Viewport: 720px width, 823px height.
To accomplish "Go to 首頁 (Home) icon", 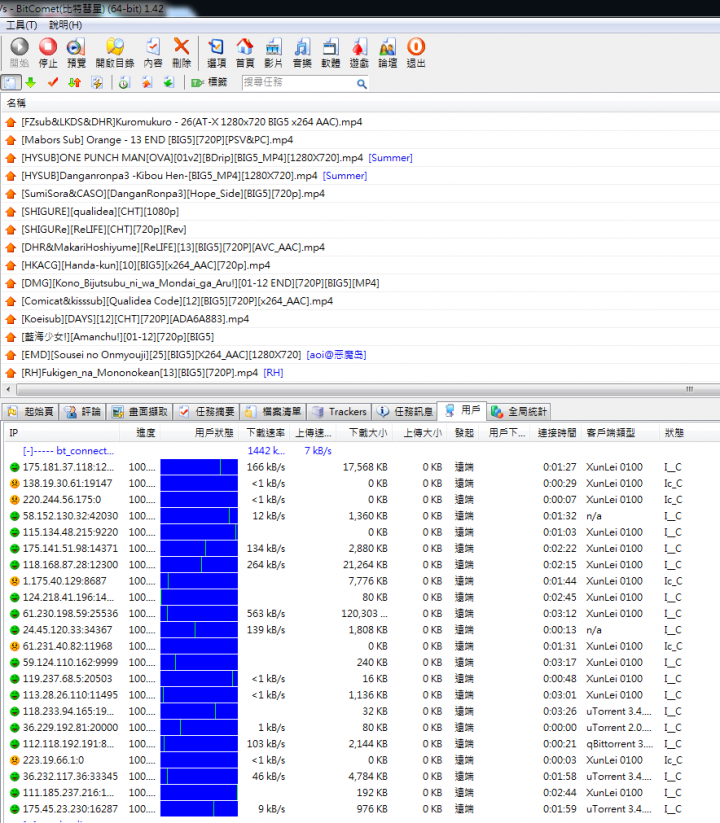I will (x=245, y=52).
